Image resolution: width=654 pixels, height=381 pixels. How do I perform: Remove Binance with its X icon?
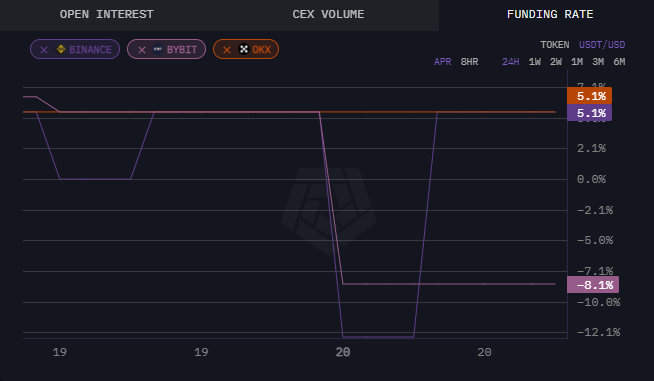click(x=44, y=50)
